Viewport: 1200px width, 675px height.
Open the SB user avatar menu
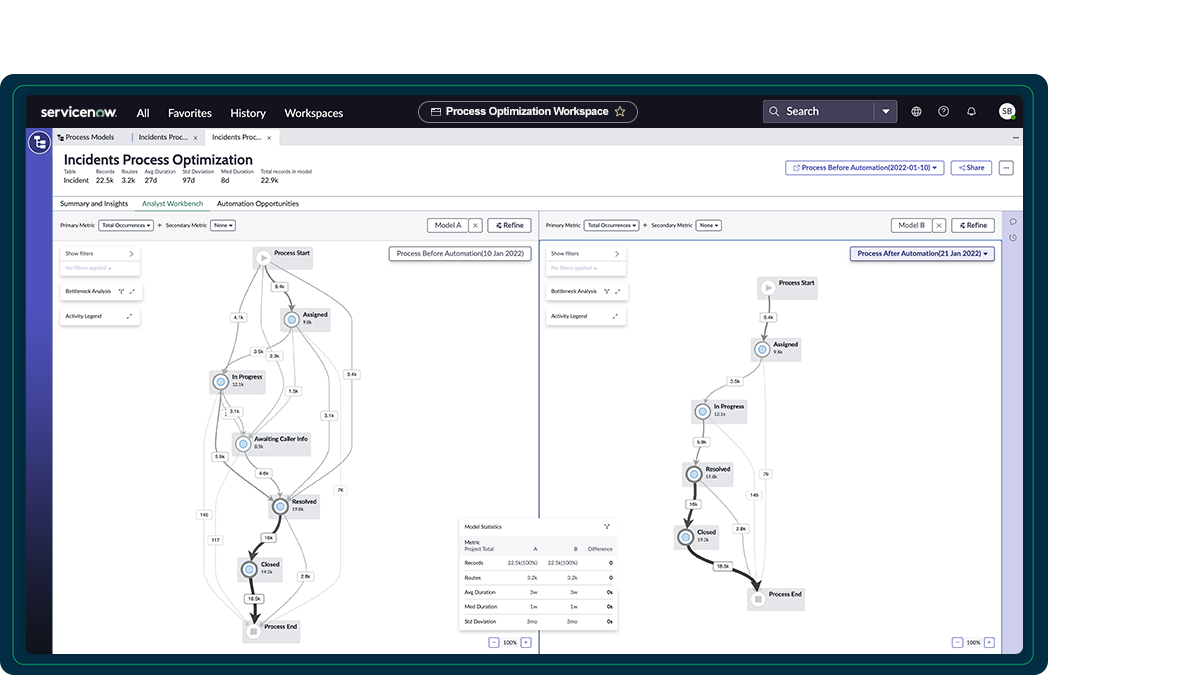[1007, 111]
